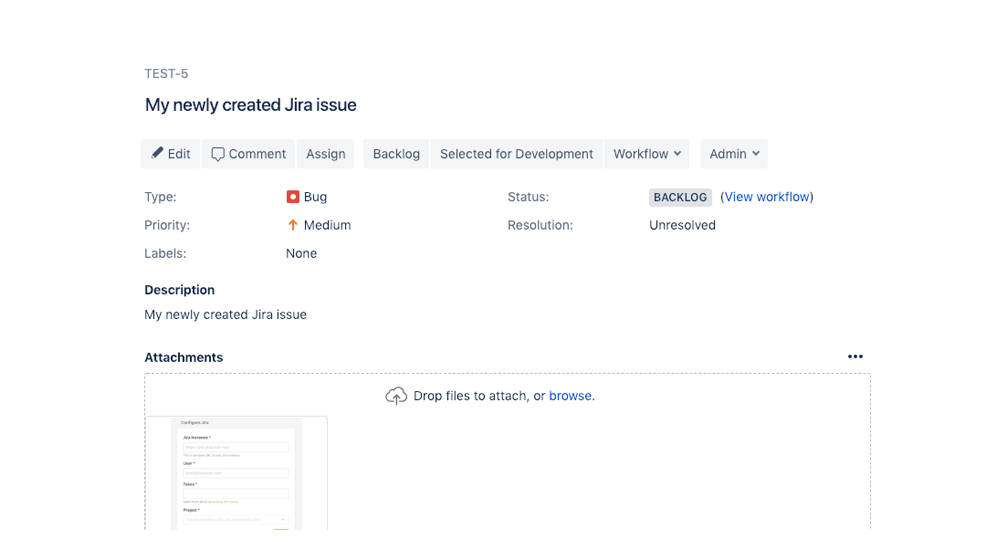Open the Attachments three-dot options menu
1000x556 pixels.
(855, 356)
